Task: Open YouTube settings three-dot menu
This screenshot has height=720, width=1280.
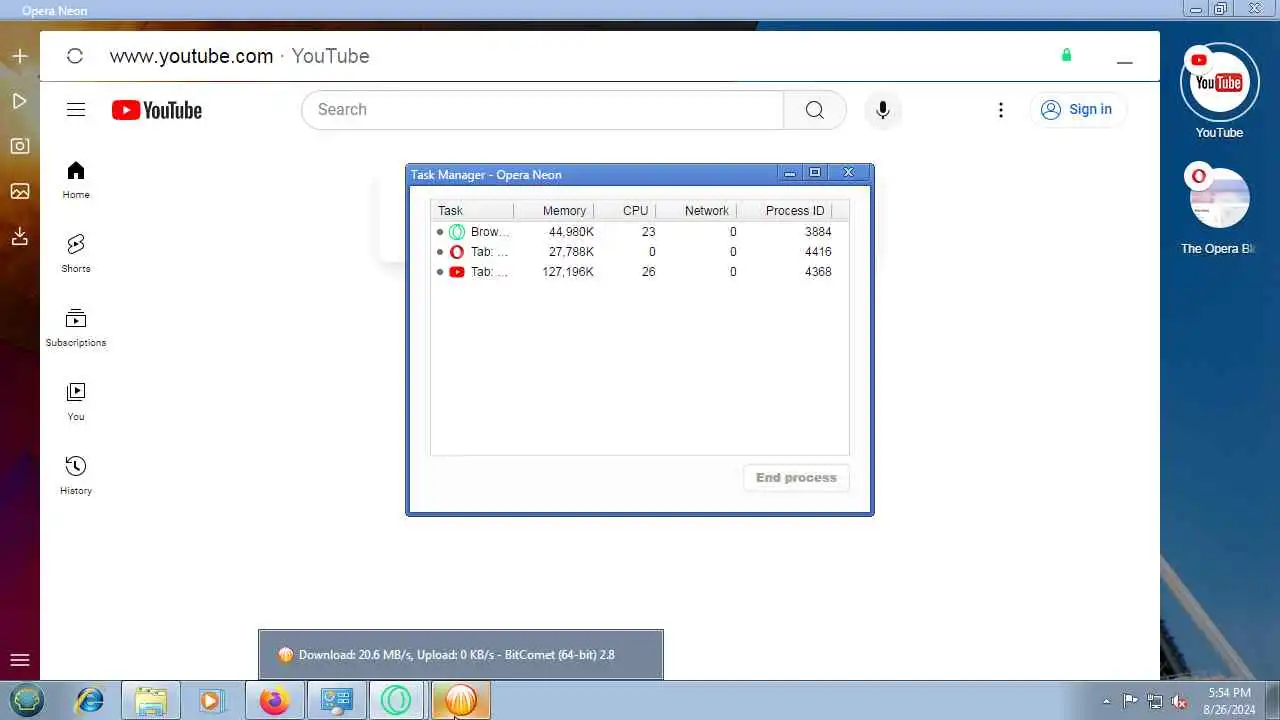Action: (1000, 110)
